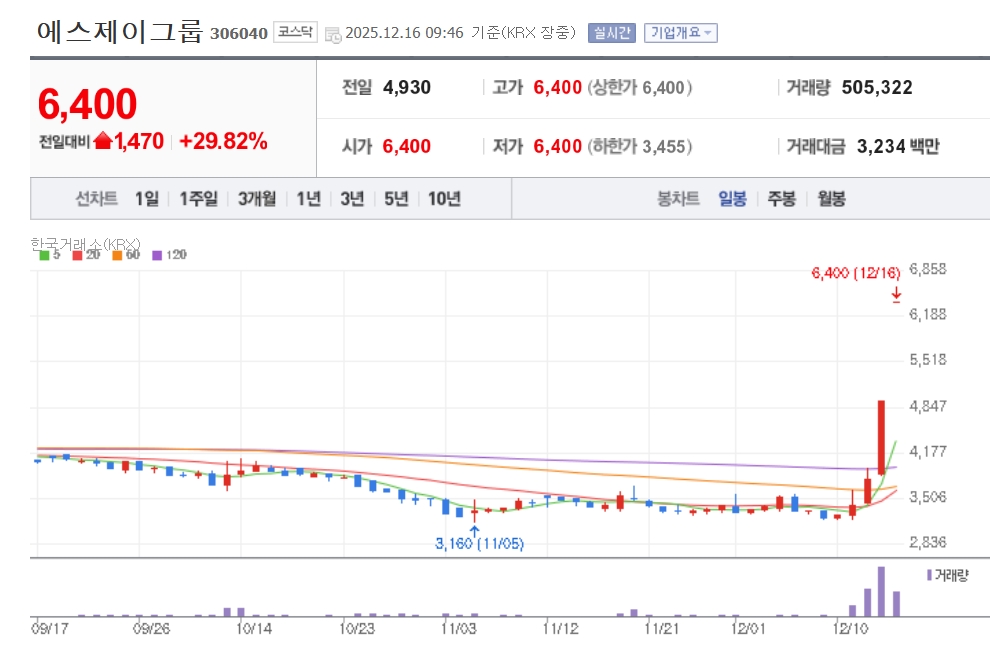
Task: Click the tallest volume bar in chart
Action: [881, 591]
